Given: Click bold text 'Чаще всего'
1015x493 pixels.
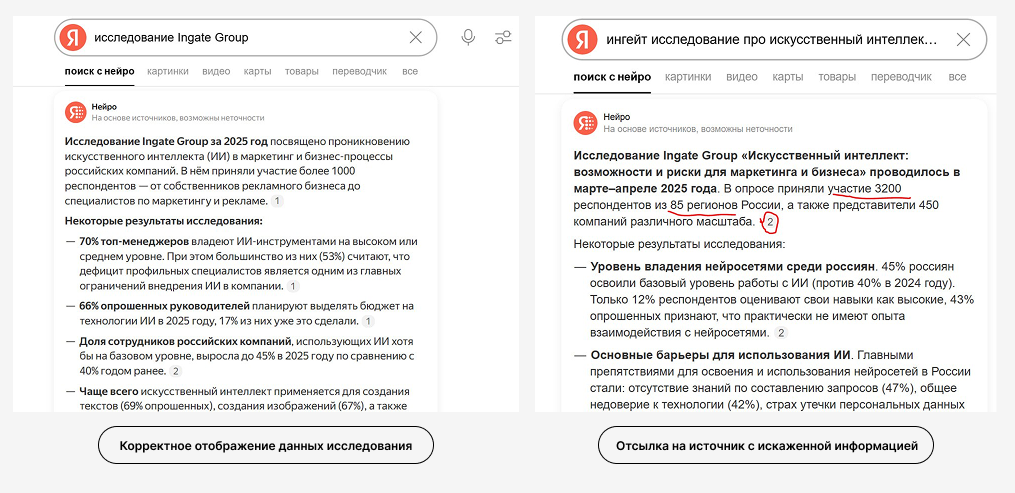Looking at the screenshot, I should pos(109,391).
